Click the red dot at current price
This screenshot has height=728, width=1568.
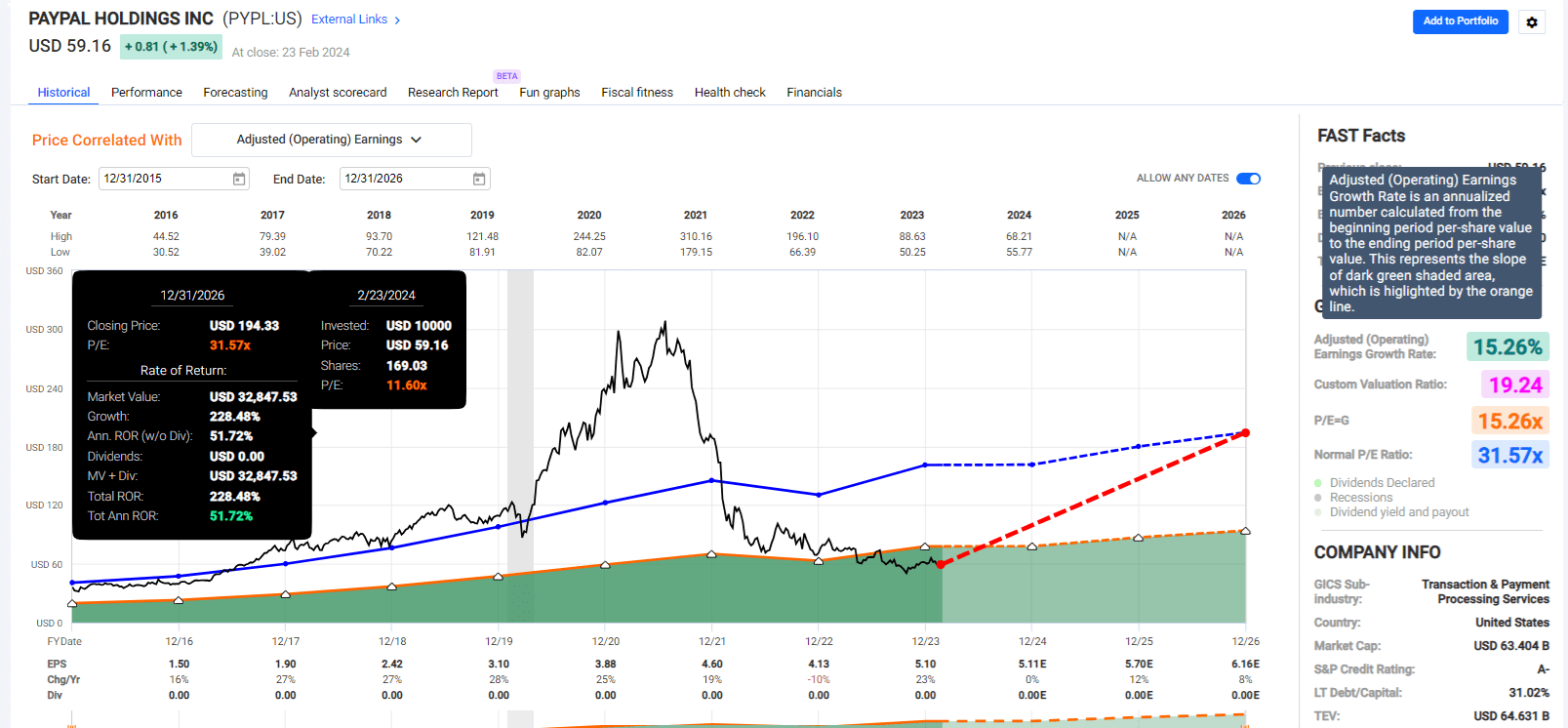(941, 564)
